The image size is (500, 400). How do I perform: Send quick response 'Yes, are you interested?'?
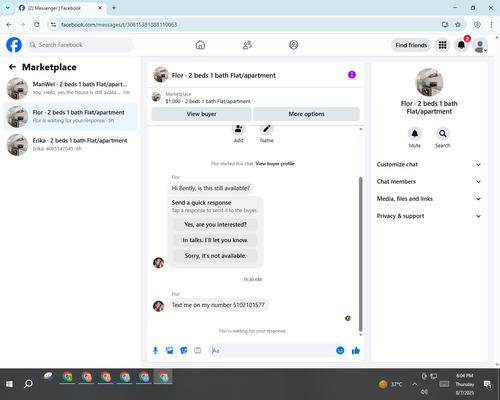[215, 225]
